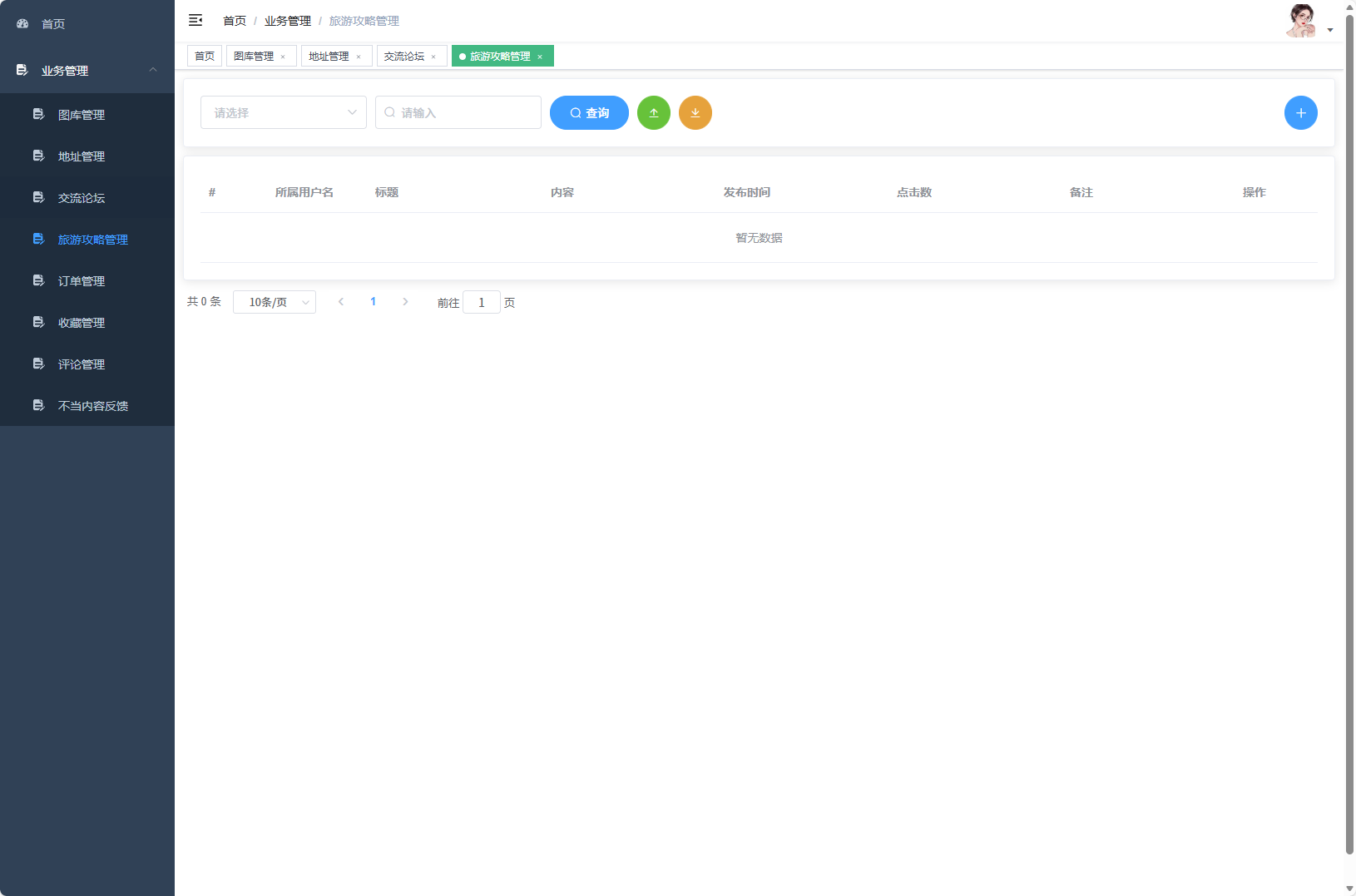Open 订单管理 via its sidebar icon

point(38,280)
